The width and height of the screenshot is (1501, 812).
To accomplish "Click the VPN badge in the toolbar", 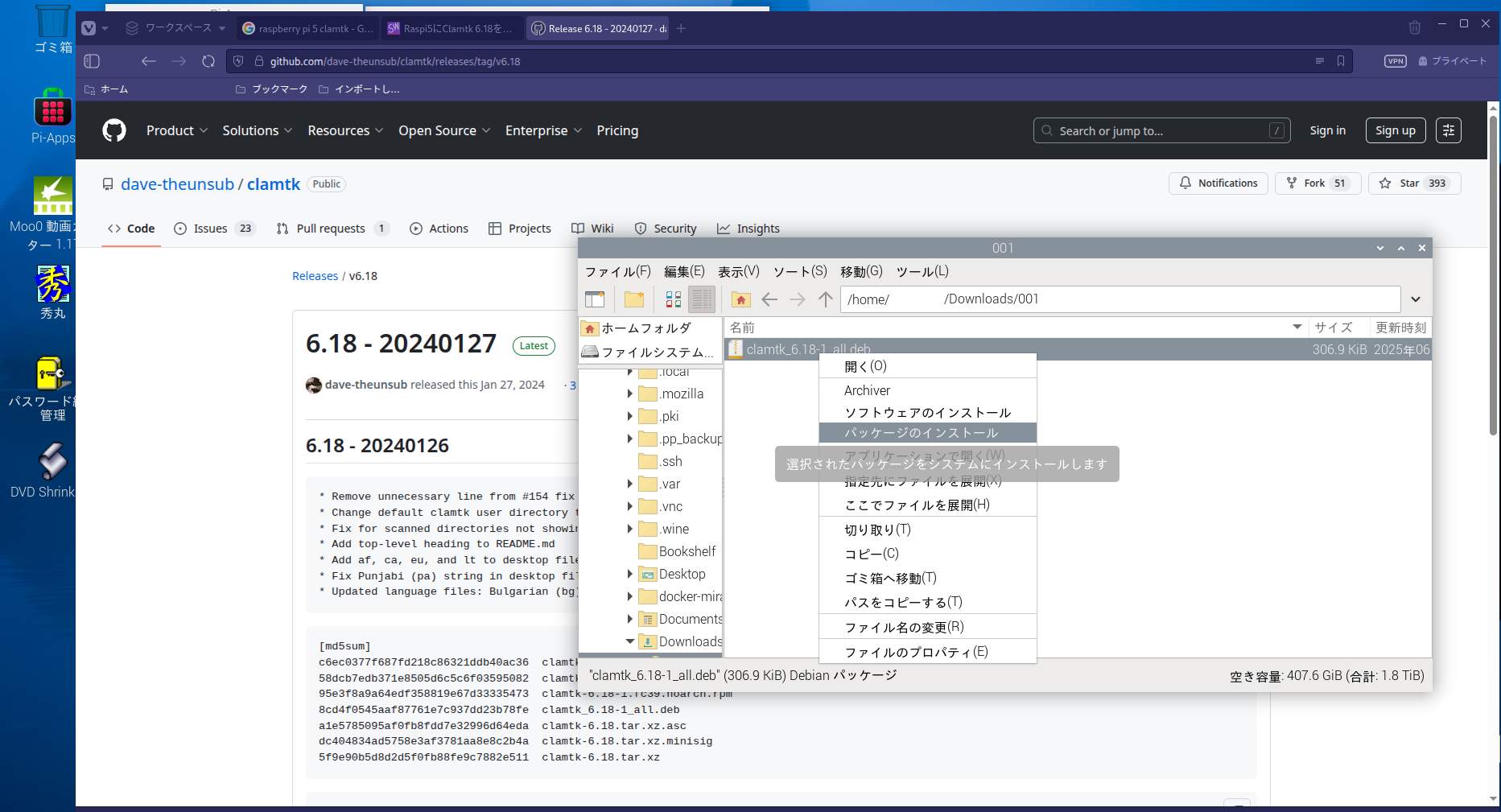I will pyautogui.click(x=1396, y=61).
